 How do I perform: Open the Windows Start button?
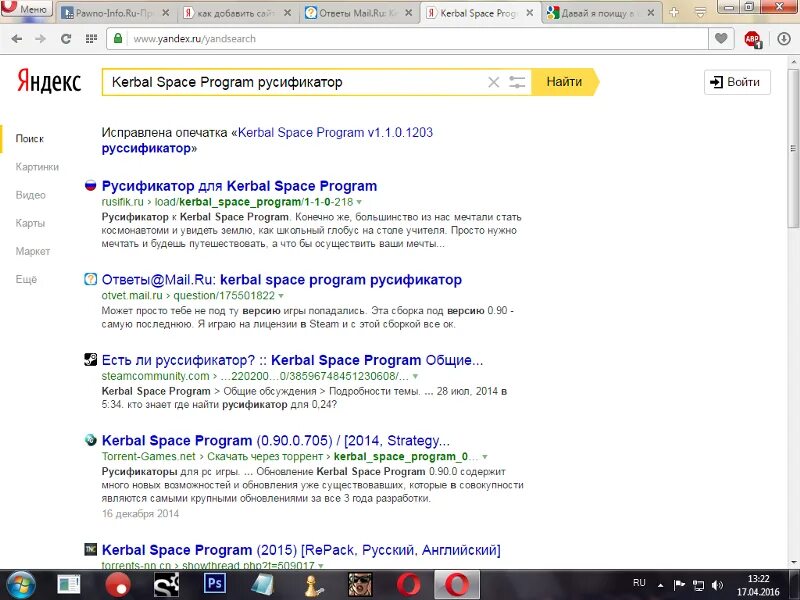point(19,585)
